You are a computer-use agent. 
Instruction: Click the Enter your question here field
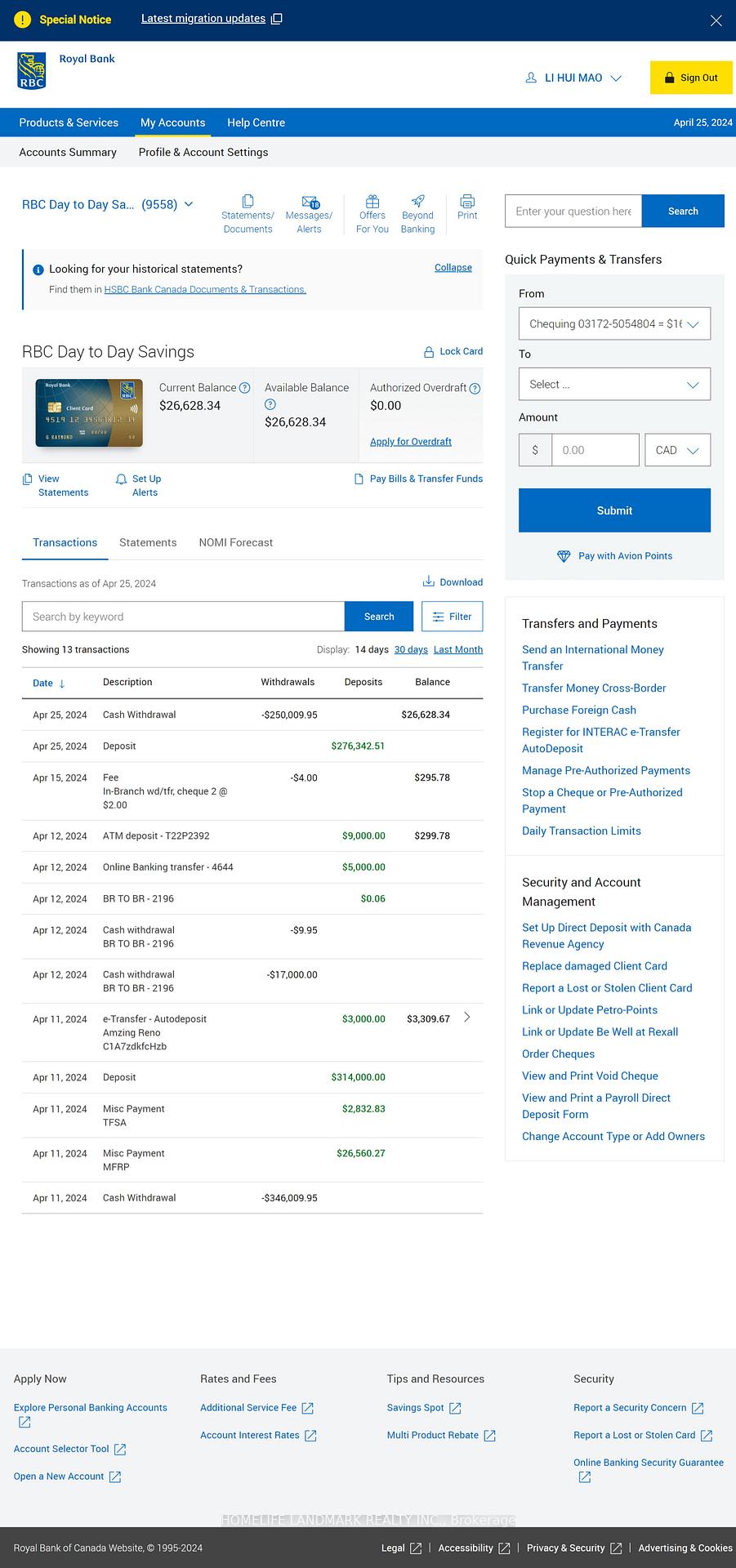(x=573, y=211)
